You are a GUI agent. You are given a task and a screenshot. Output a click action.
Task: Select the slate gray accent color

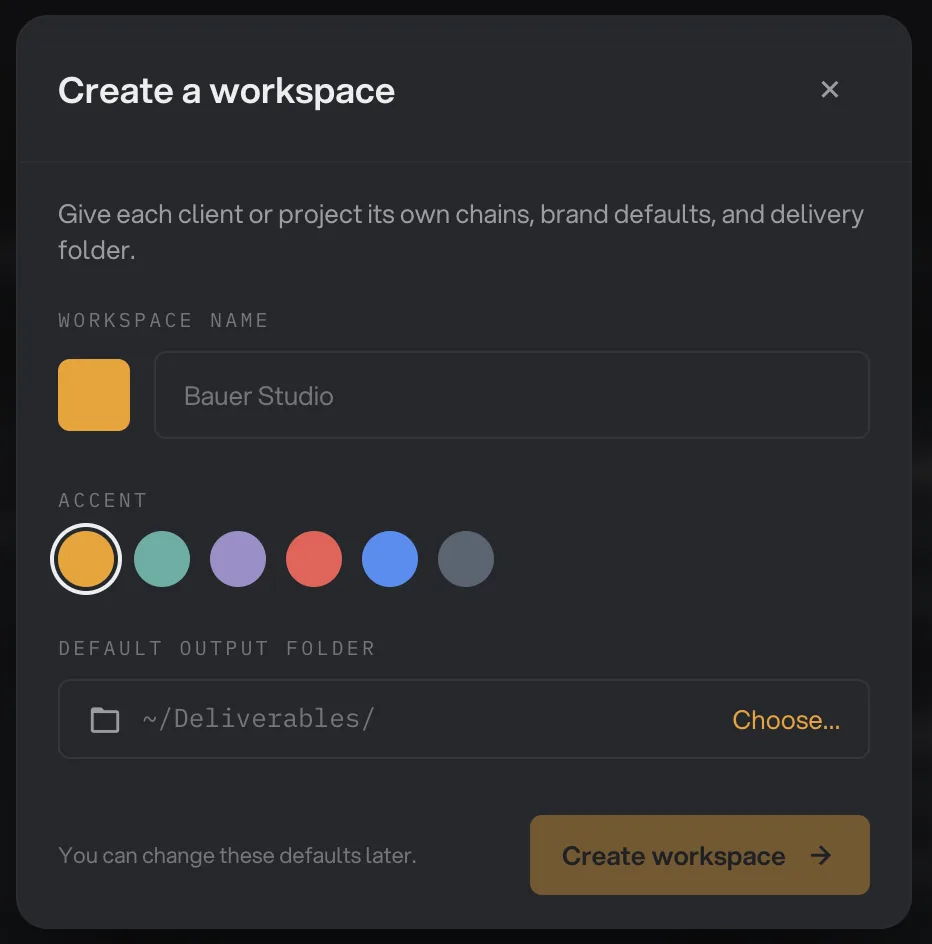pos(465,559)
